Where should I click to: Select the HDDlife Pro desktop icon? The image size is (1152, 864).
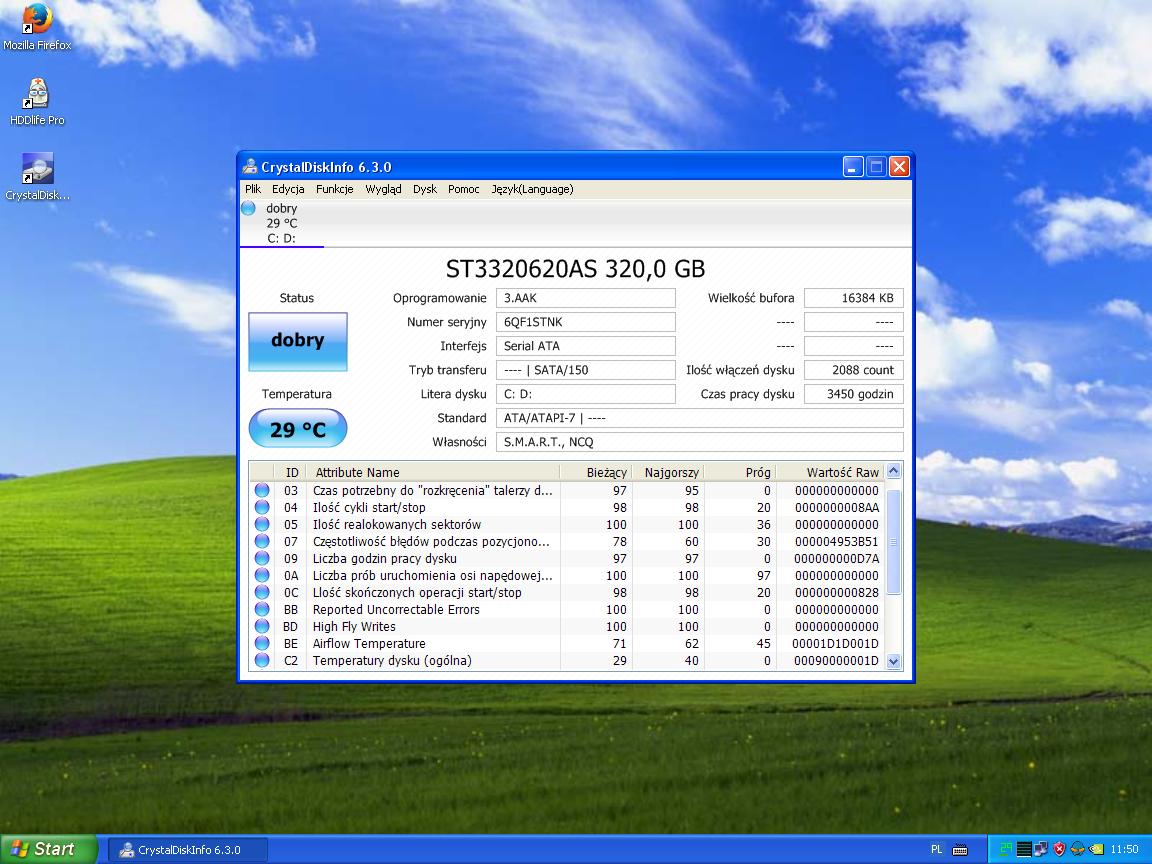[37, 101]
